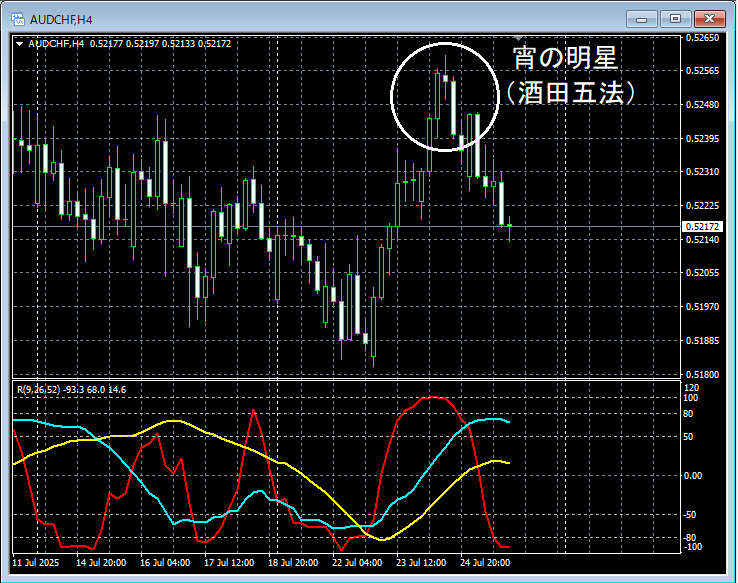The width and height of the screenshot is (738, 583).
Task: Click the 11 Jul 2025 date label
Action: tap(36, 563)
